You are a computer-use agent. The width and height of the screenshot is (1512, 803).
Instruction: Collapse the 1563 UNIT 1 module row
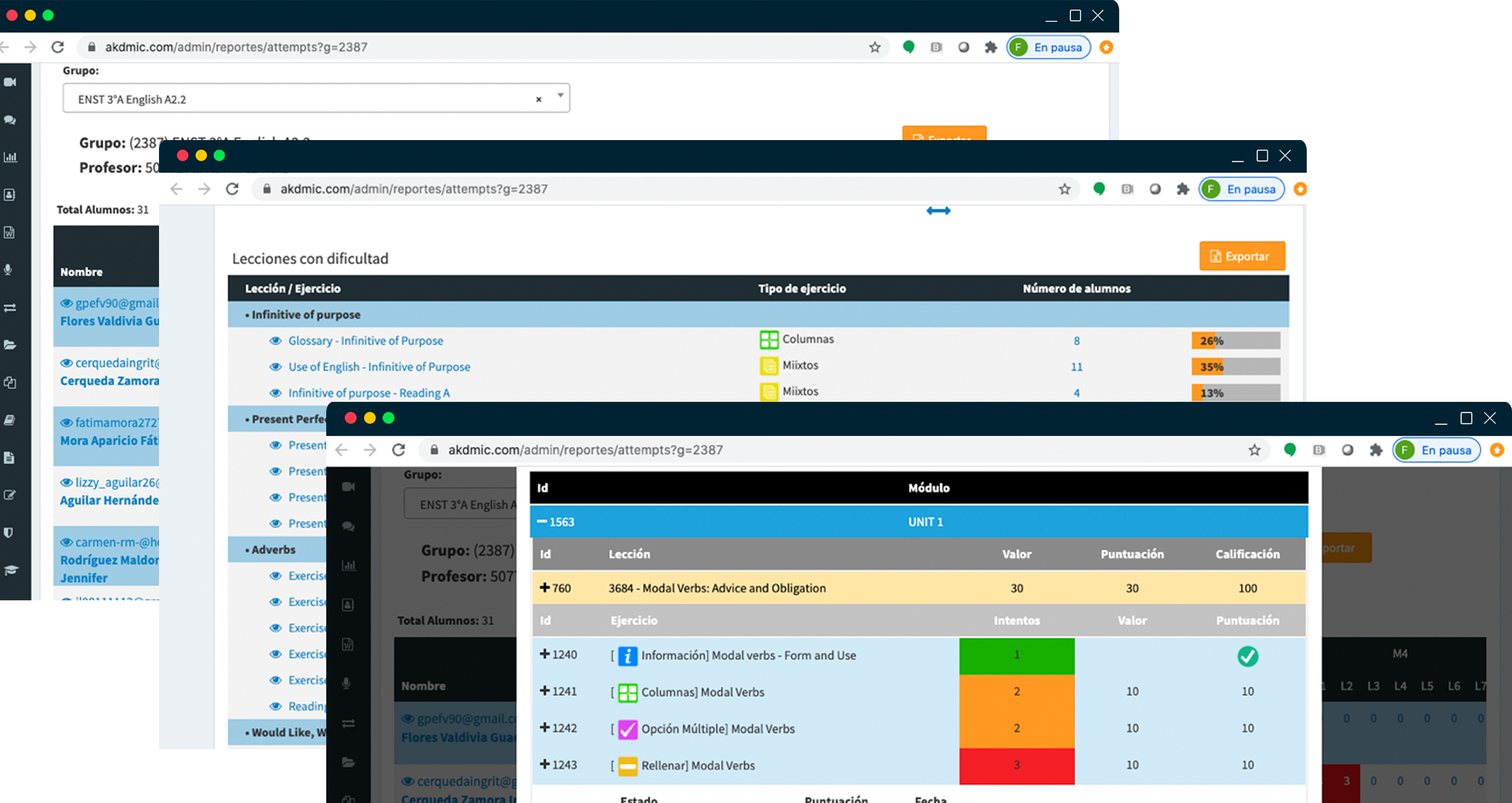click(x=542, y=522)
